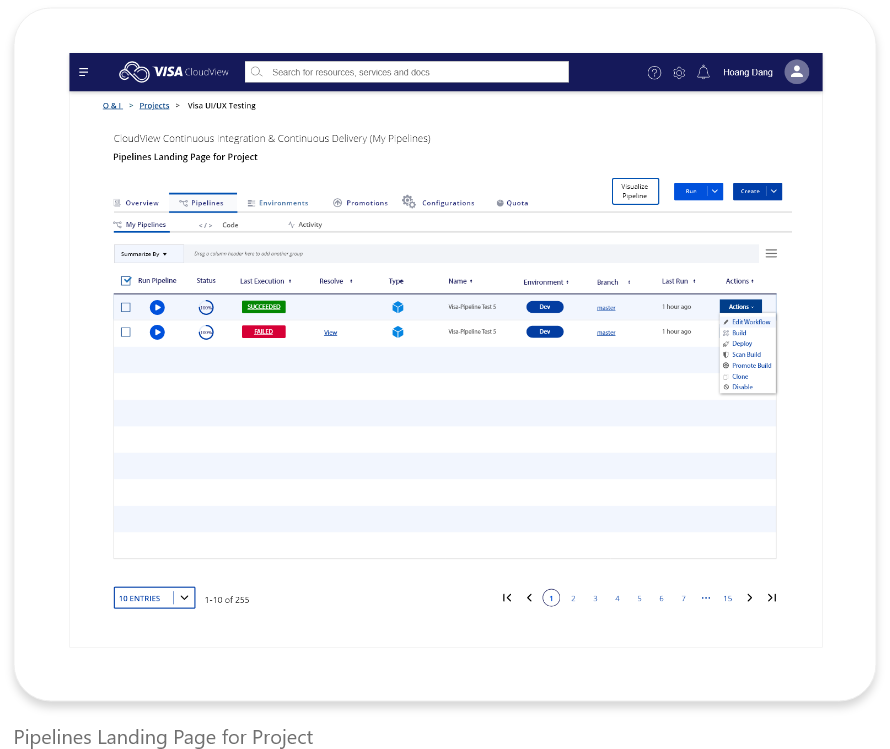This screenshot has width=890, height=749.
Task: Check the box for the succeeded pipeline row
Action: (126, 308)
